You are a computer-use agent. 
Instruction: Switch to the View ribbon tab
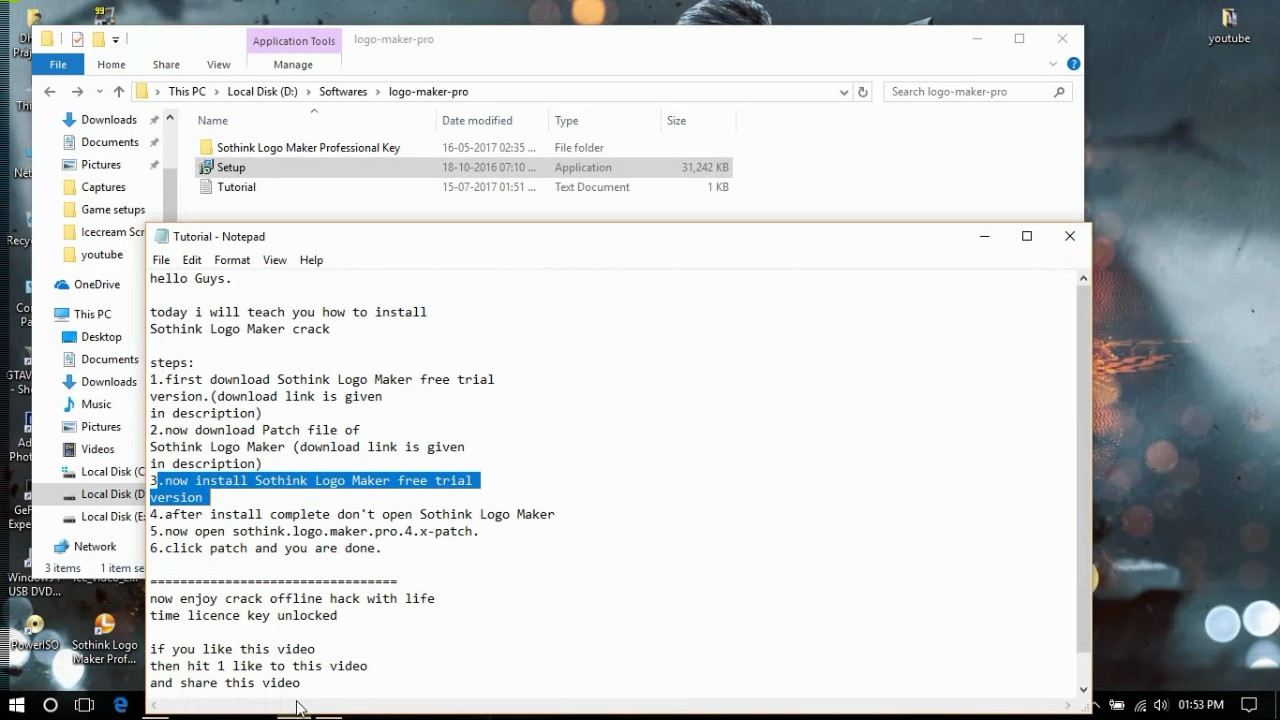click(x=218, y=65)
